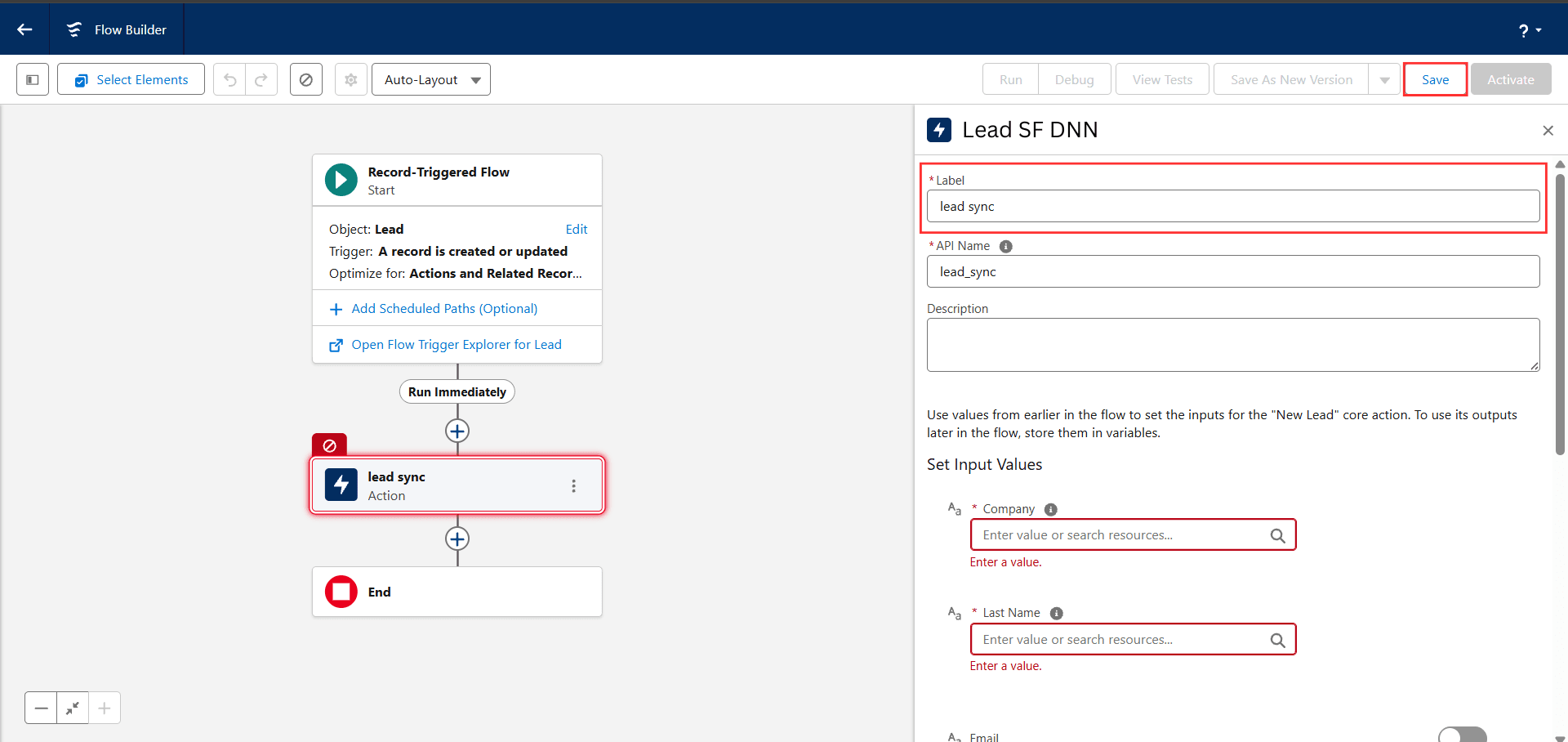1568x742 pixels.
Task: Click scrollbar up arrow in panel
Action: [1560, 164]
